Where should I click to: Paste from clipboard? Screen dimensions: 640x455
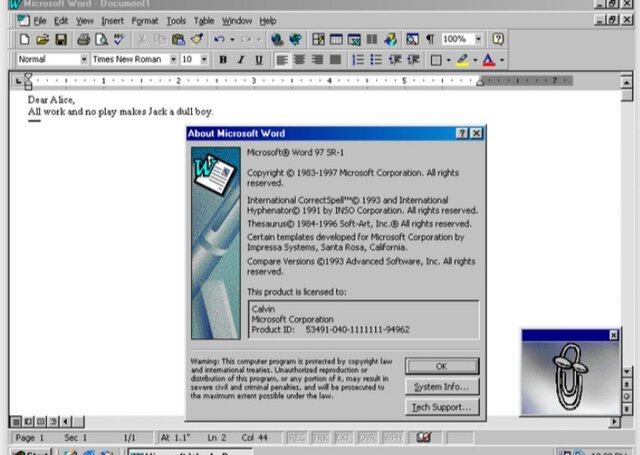pyautogui.click(x=178, y=40)
